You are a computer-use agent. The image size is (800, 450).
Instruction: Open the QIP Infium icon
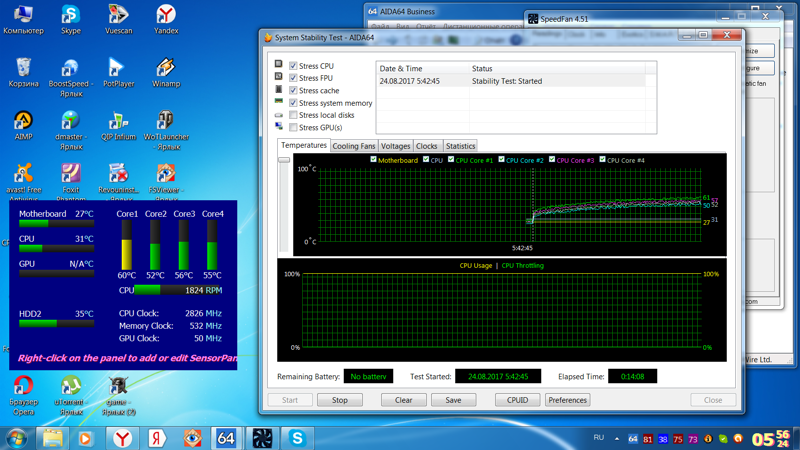coord(118,126)
